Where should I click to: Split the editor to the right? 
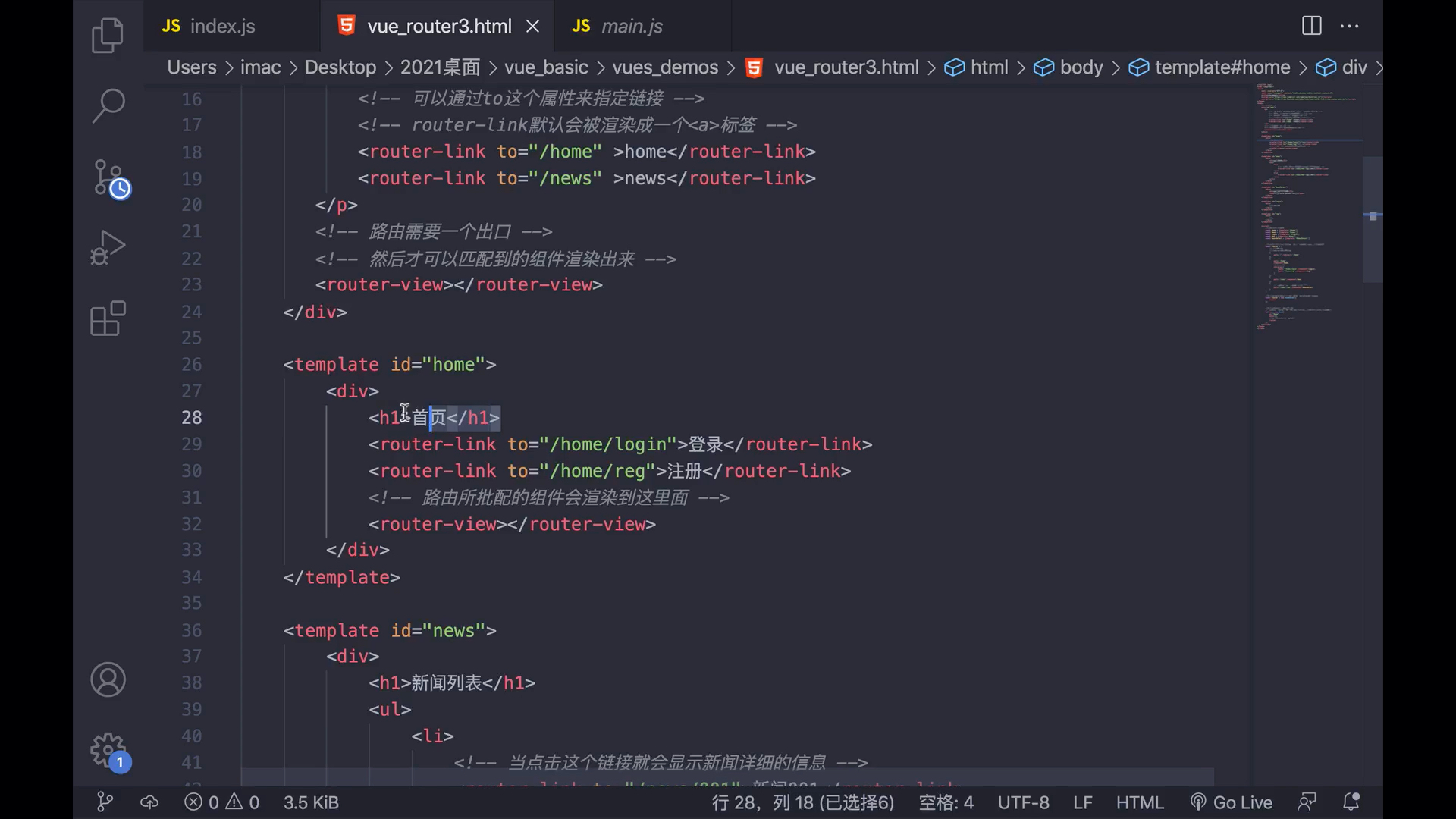(1311, 26)
